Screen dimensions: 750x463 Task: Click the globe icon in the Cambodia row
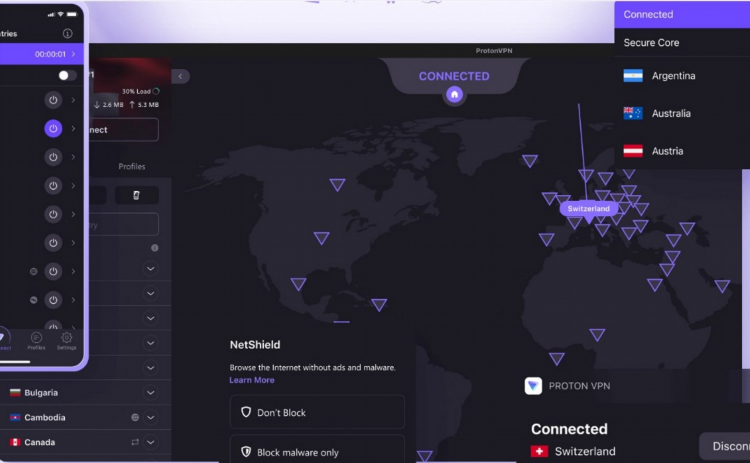(135, 417)
